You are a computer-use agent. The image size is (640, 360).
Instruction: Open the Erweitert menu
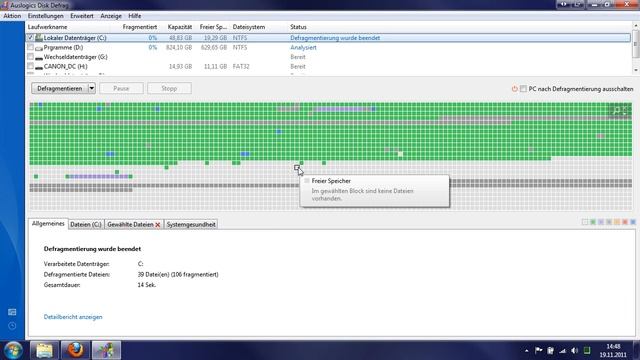point(82,16)
